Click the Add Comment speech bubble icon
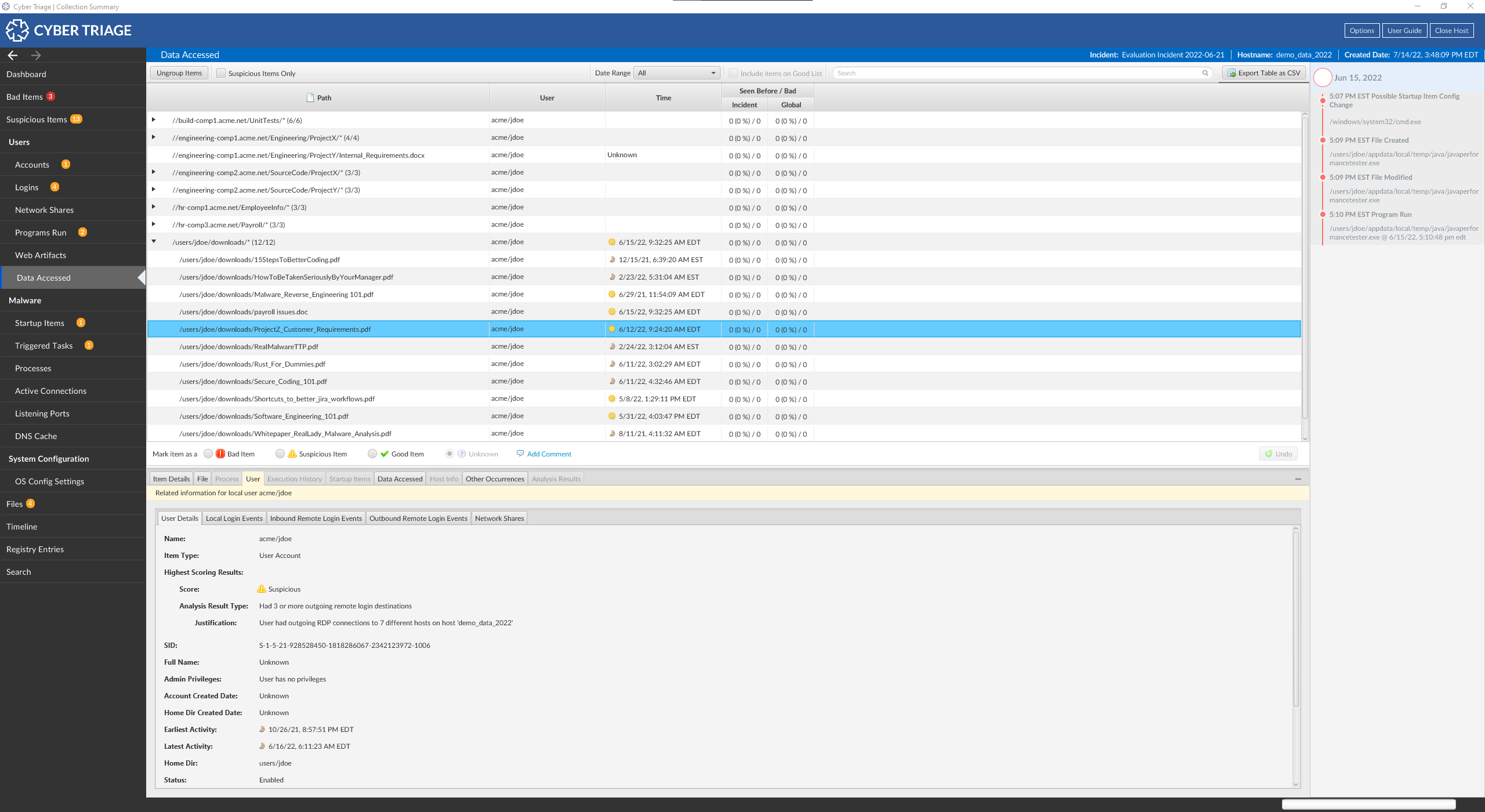 (520, 454)
